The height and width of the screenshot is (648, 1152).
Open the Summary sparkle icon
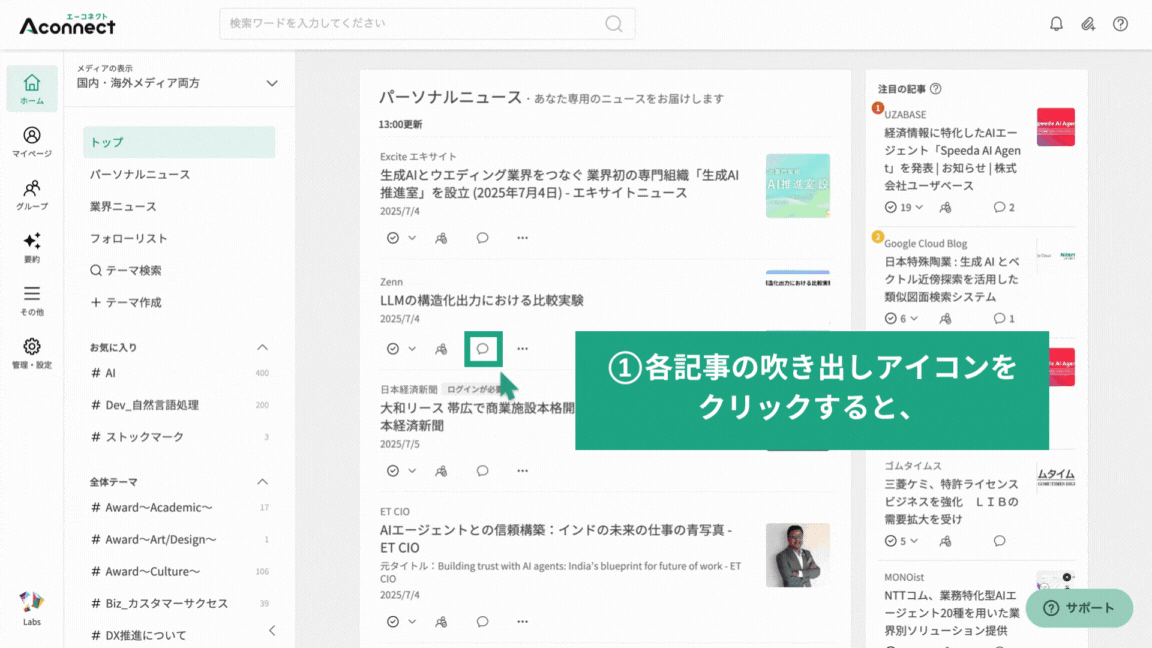pos(32,248)
